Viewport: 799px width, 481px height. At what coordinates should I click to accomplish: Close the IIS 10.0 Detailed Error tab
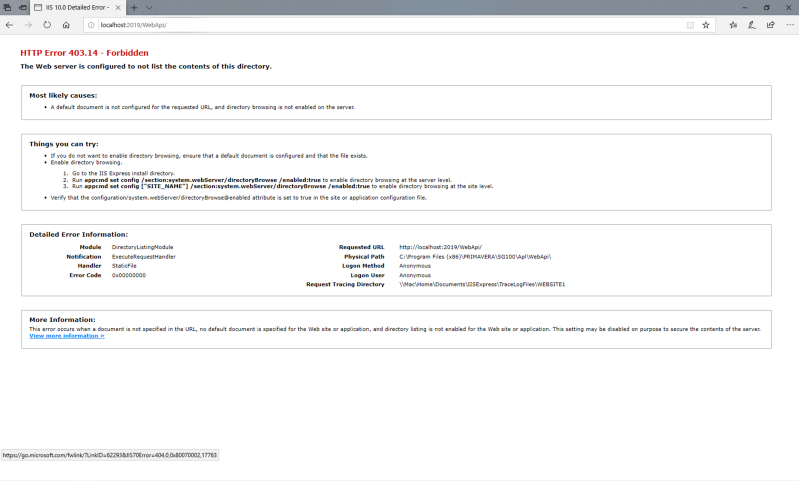click(118, 7)
